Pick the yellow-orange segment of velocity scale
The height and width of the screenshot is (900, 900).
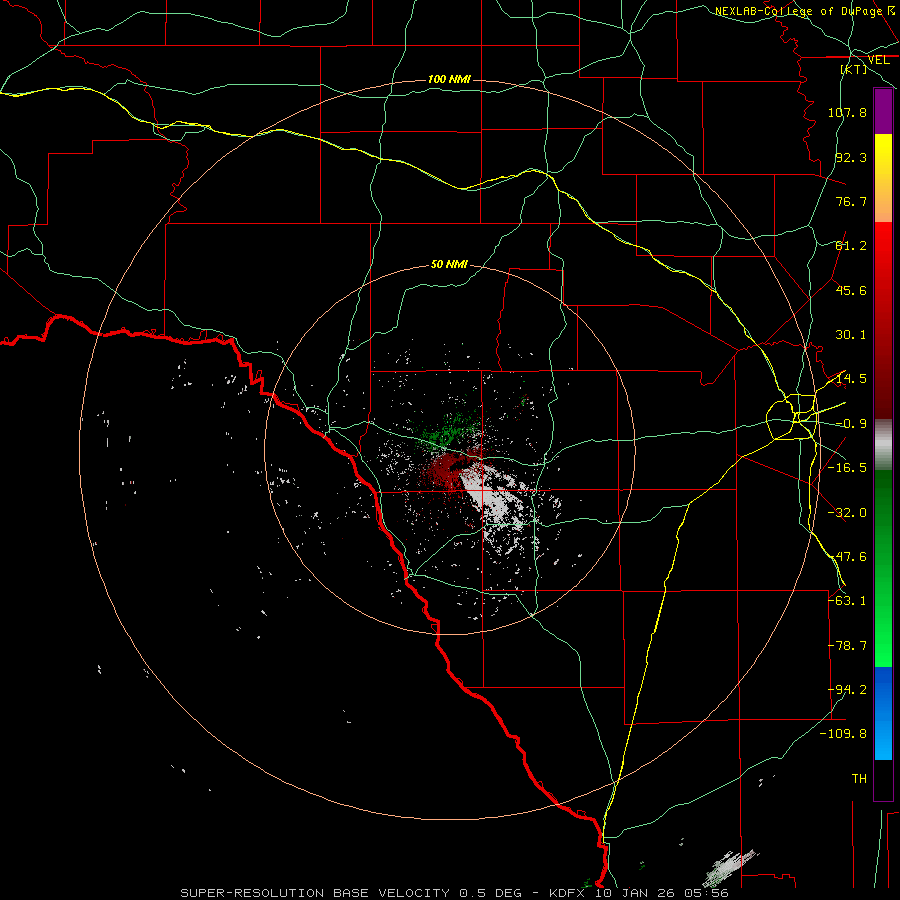point(883,178)
